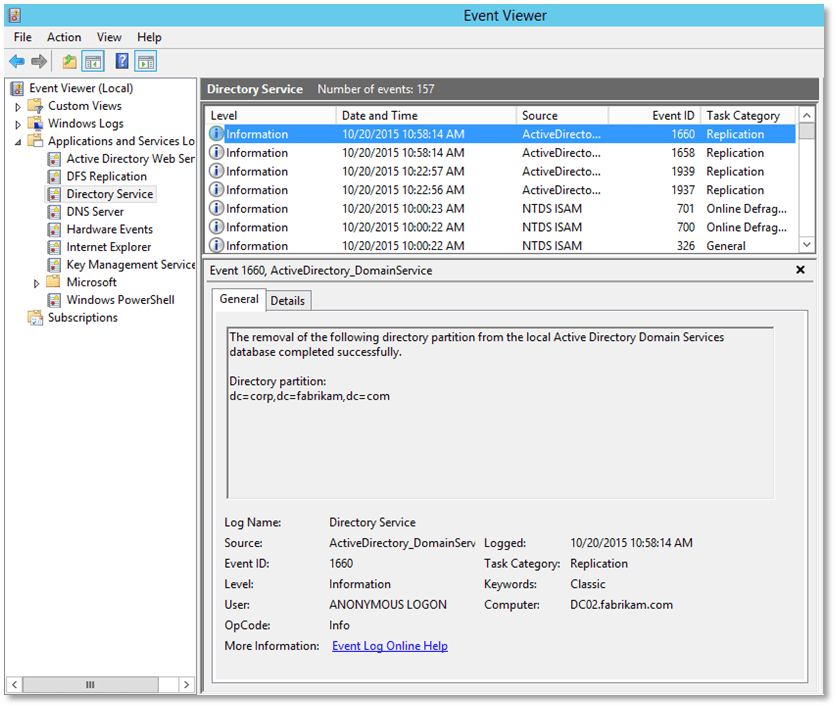Toggle the Show/Hide Console Tree button
Screen dimensions: 836x707
coord(93,62)
